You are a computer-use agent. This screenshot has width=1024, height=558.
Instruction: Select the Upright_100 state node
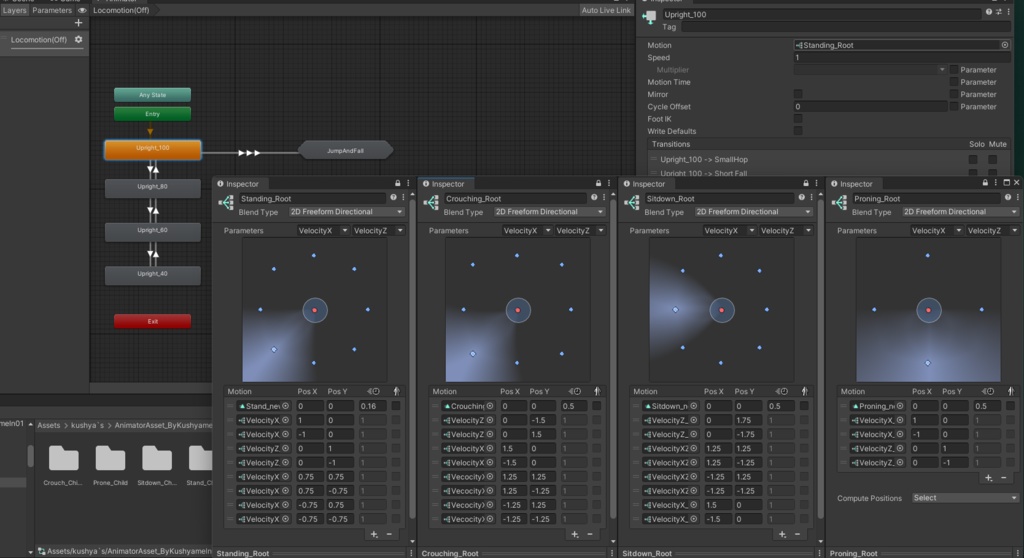[153, 150]
